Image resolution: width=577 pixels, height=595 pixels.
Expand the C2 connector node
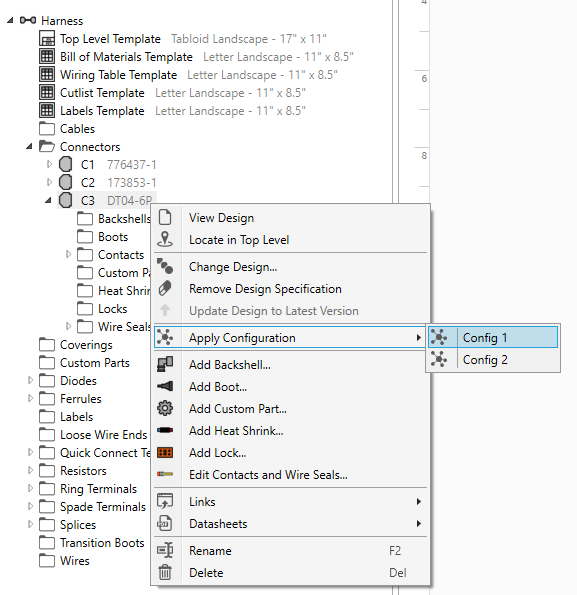click(49, 182)
